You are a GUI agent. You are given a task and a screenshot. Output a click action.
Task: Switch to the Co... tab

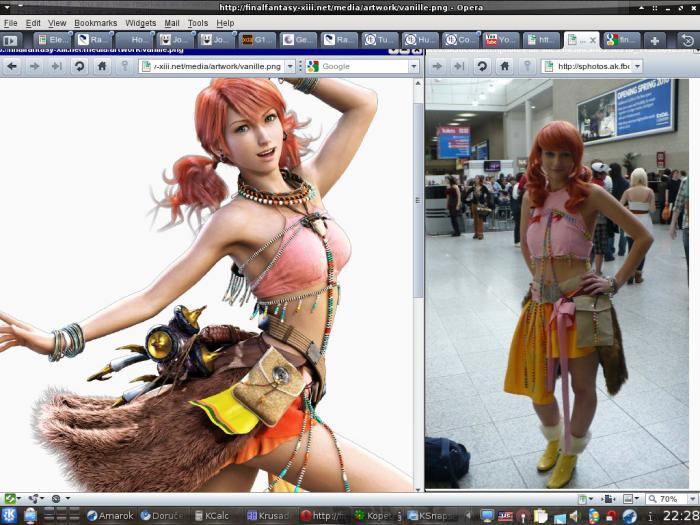point(461,40)
